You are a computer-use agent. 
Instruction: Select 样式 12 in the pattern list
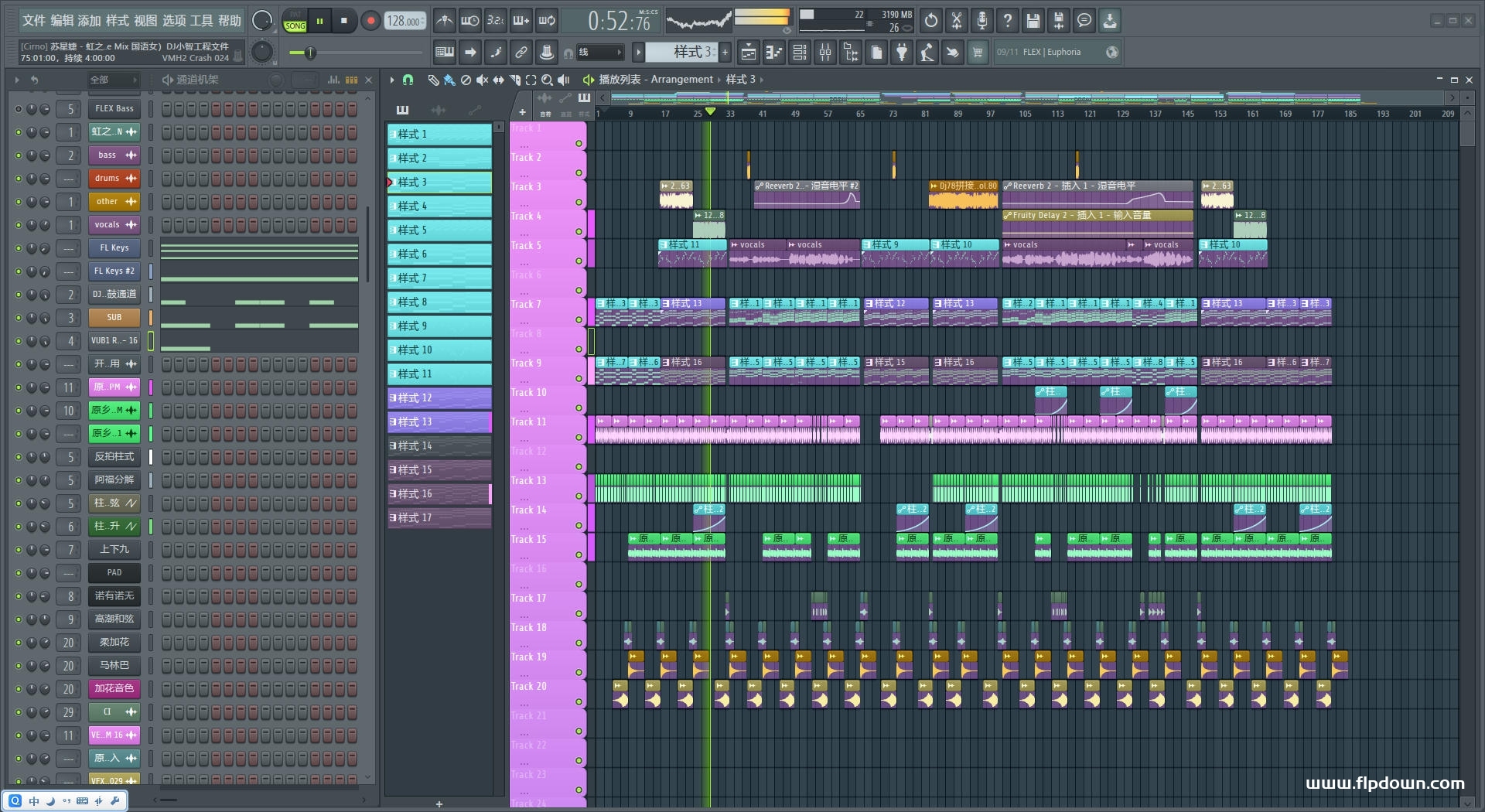coord(439,398)
